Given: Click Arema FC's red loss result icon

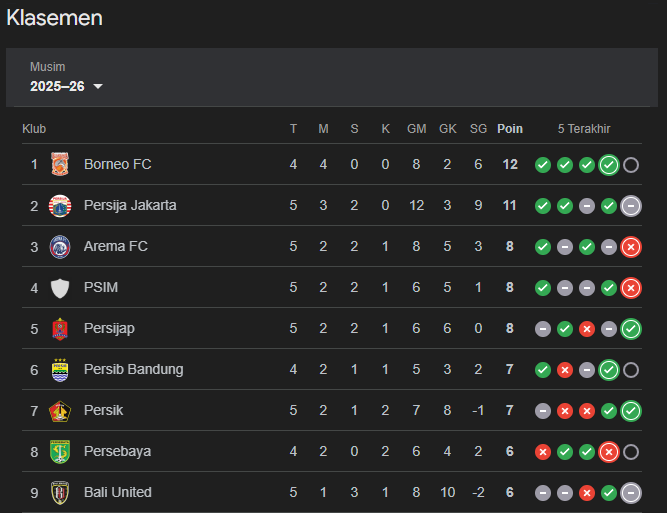Looking at the screenshot, I should click(631, 247).
